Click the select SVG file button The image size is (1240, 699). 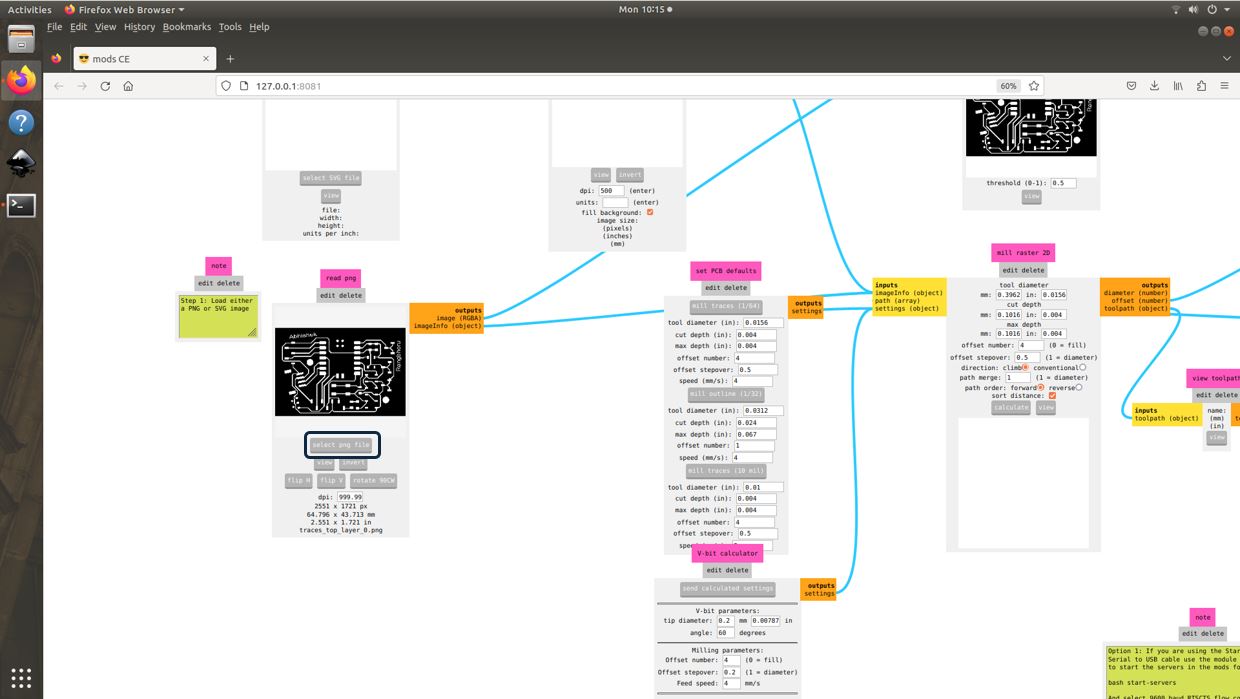point(331,178)
